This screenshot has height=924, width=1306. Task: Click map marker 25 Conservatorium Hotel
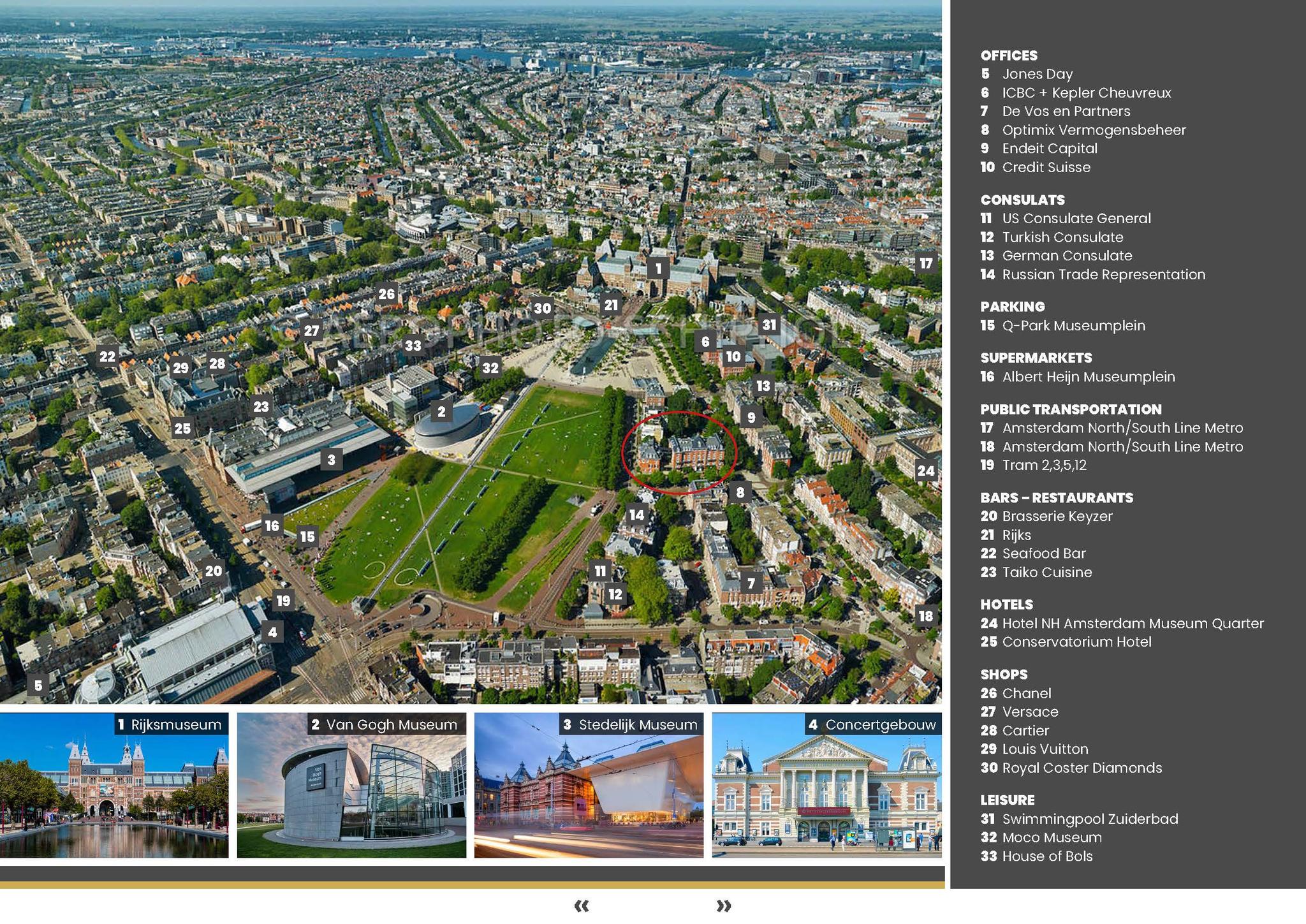coord(182,429)
